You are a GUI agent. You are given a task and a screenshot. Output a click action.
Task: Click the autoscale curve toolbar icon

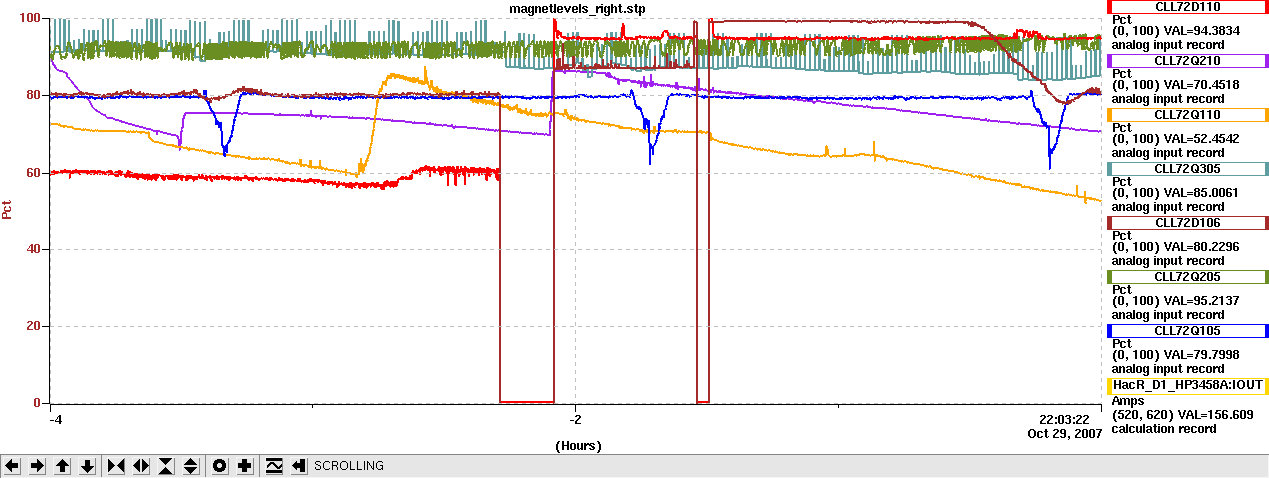coord(274,466)
